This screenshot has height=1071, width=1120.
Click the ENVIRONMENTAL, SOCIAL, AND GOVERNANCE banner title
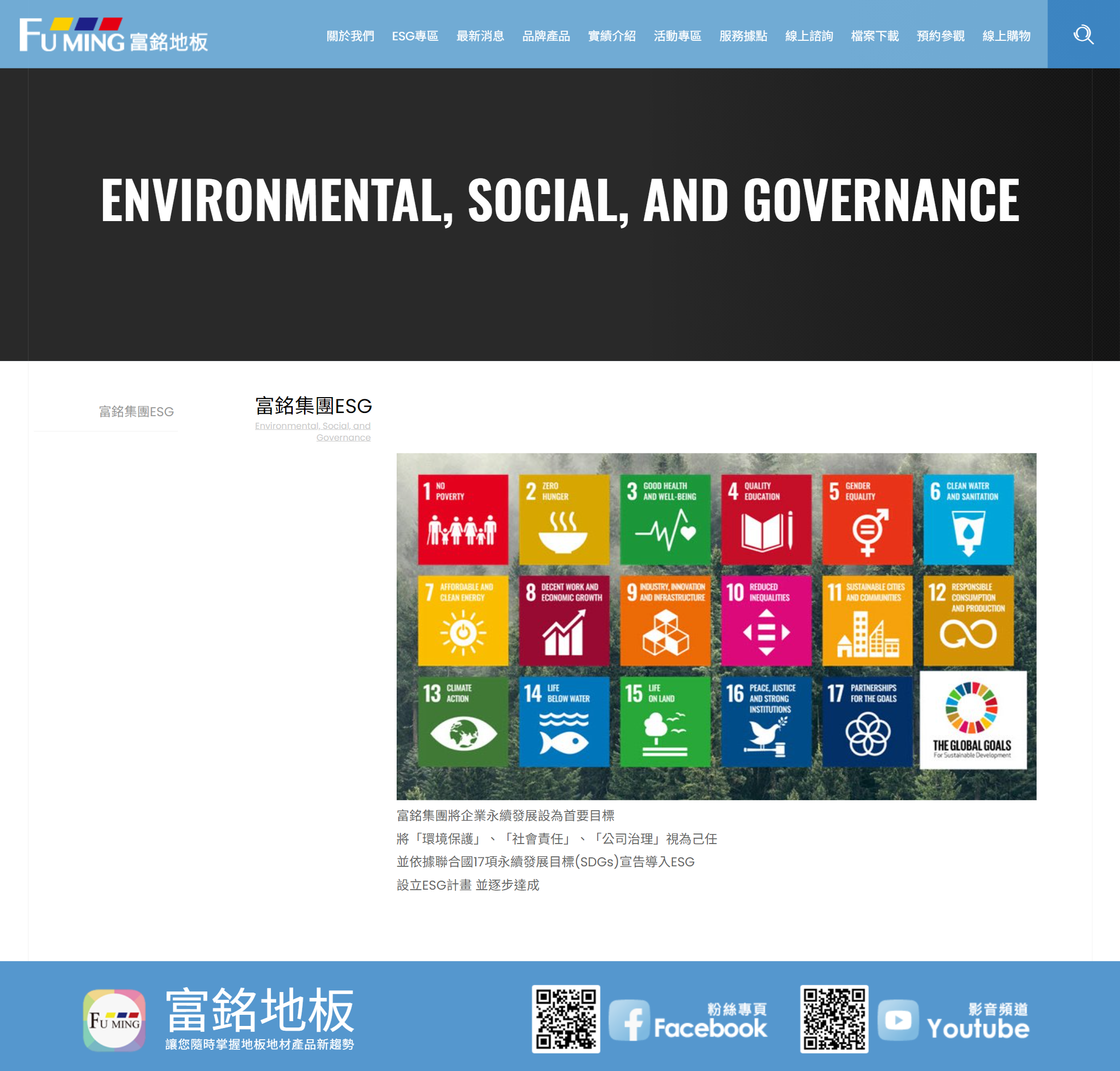[561, 199]
